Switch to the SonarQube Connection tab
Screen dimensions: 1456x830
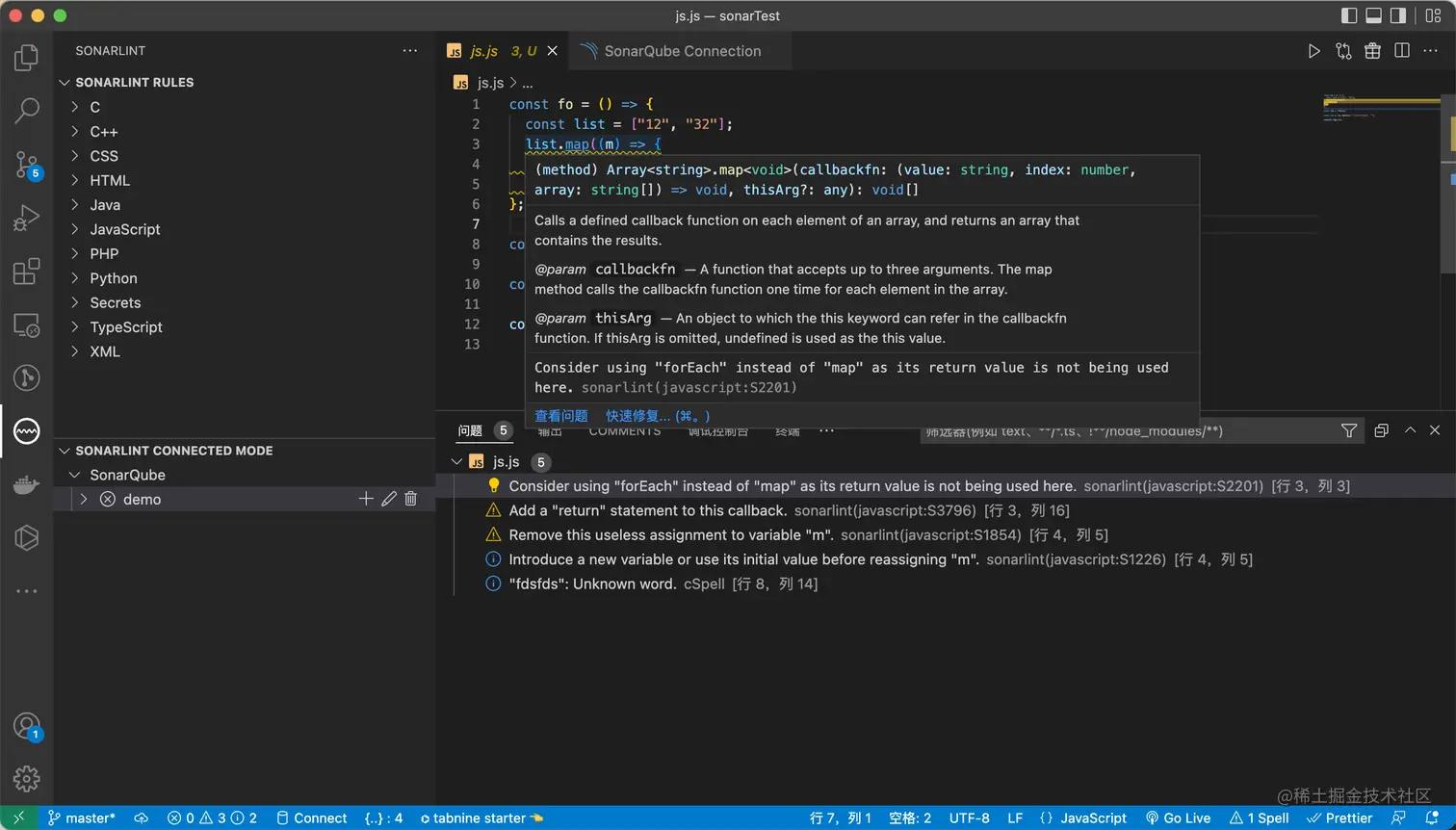[x=682, y=51]
